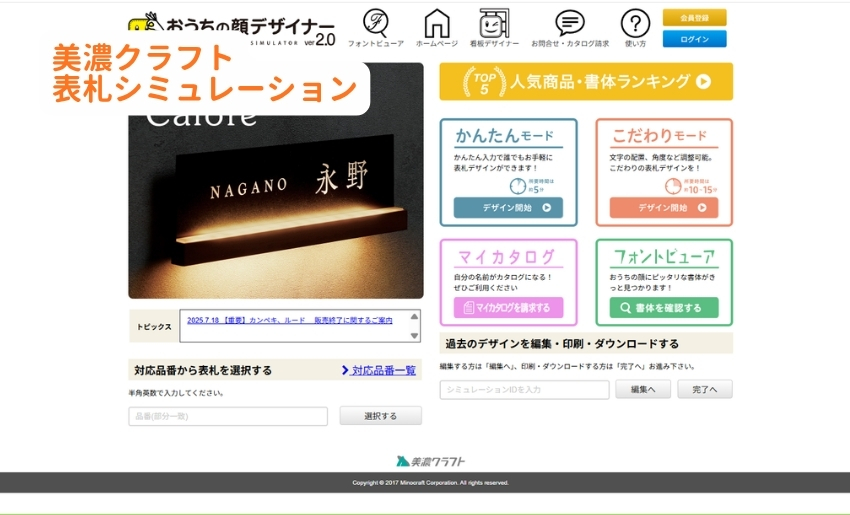
Task: Click the 選択する button
Action: pyautogui.click(x=381, y=416)
